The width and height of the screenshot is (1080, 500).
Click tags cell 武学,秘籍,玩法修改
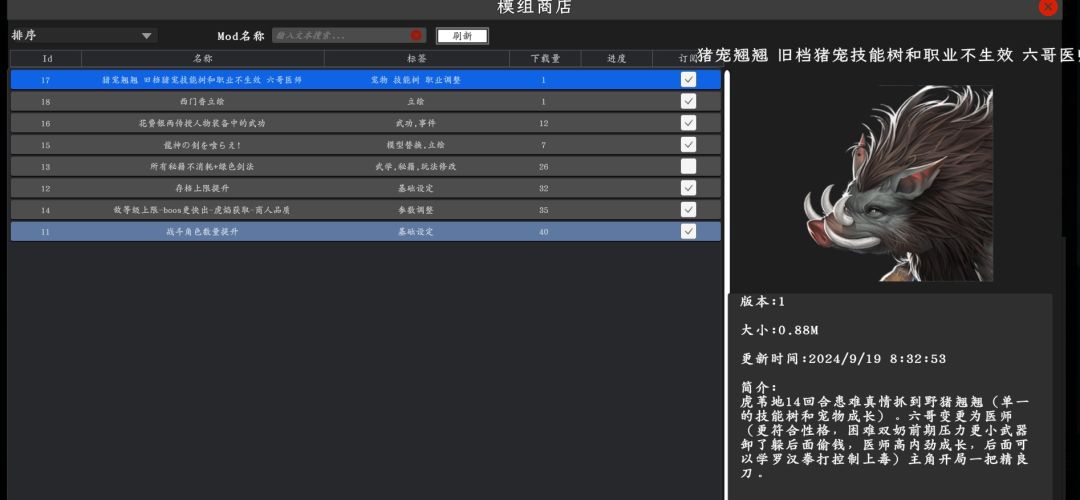[415, 167]
